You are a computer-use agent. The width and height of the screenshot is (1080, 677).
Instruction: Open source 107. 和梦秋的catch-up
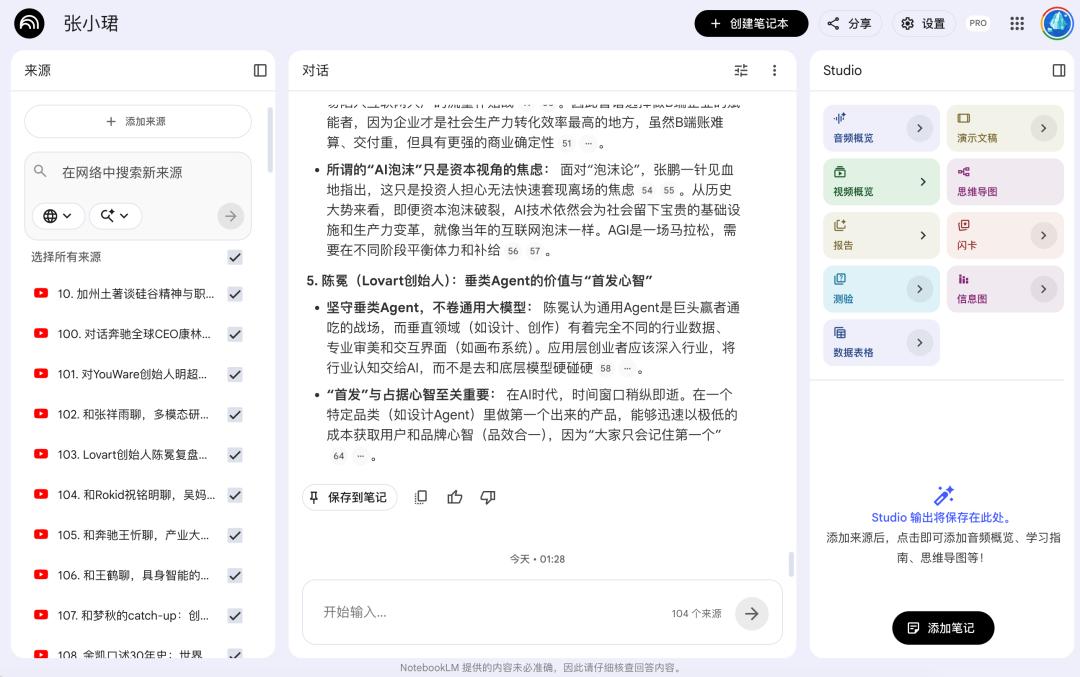click(x=134, y=616)
